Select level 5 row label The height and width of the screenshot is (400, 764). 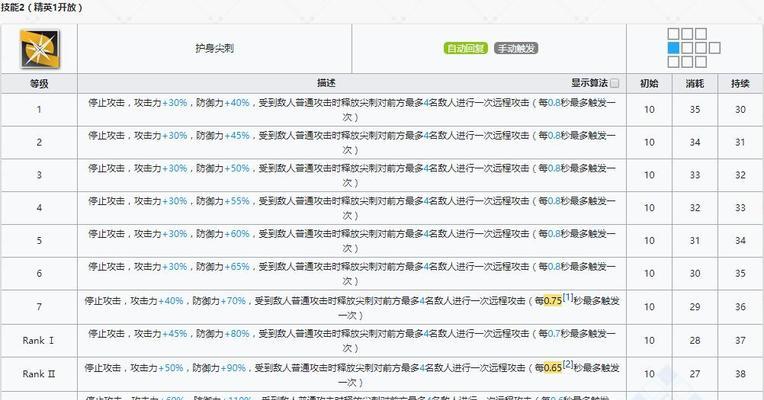(39, 241)
